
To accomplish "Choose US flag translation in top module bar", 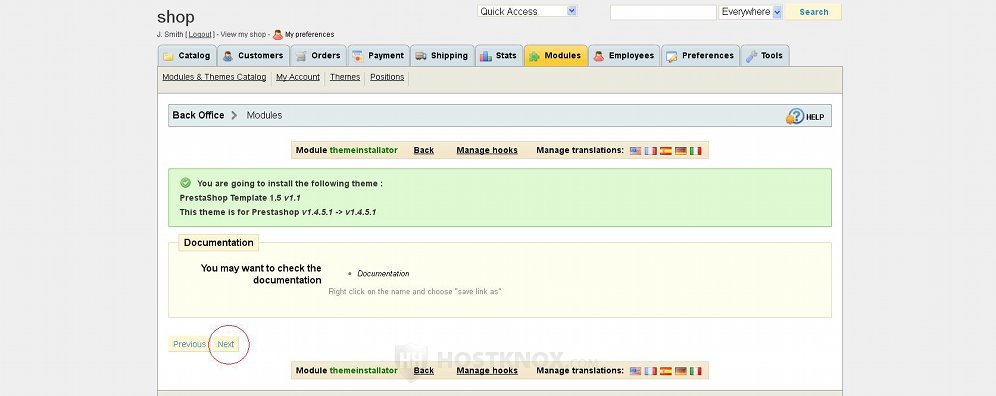I will (635, 151).
